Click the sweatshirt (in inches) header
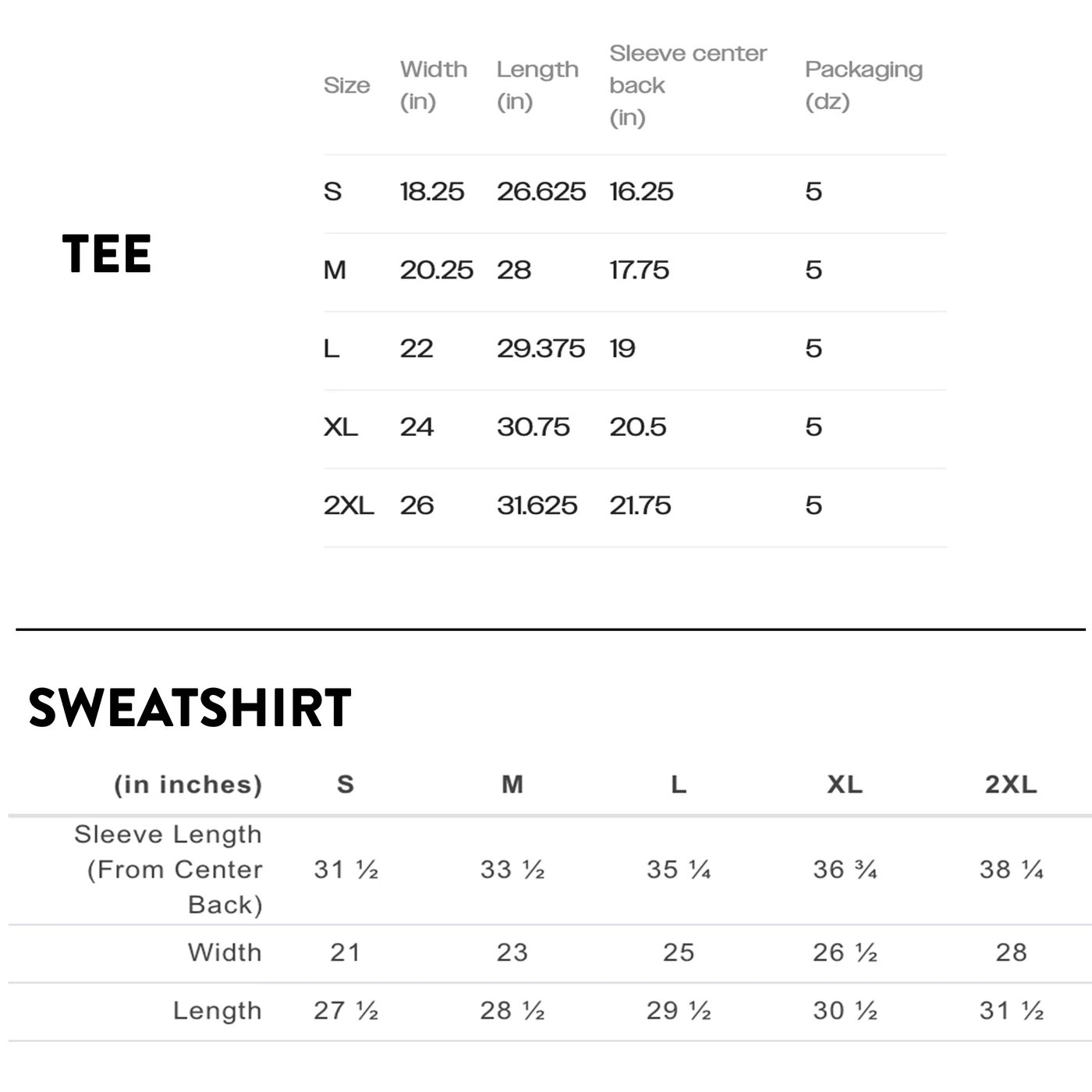This screenshot has width=1092, height=1092. click(x=188, y=785)
